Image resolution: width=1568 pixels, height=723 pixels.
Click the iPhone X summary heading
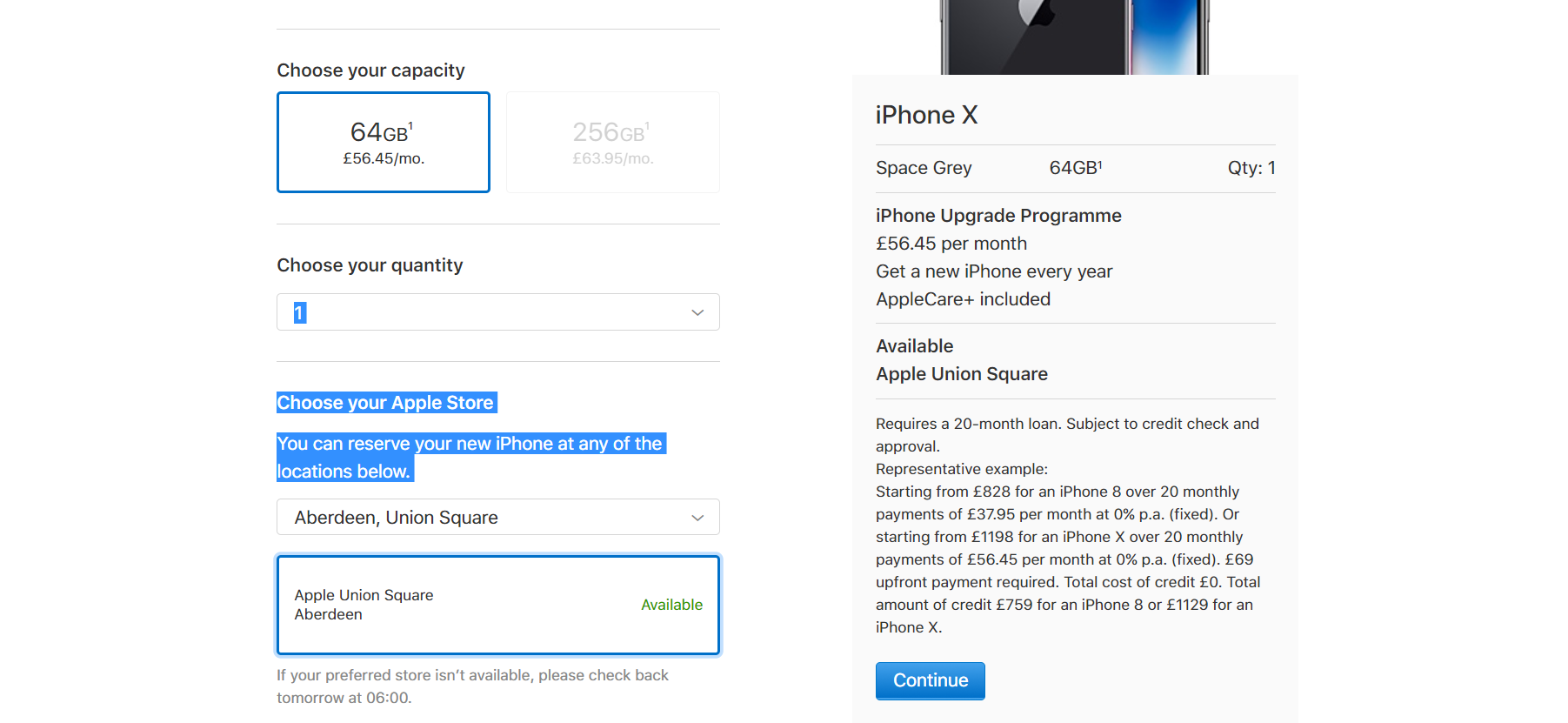pyautogui.click(x=927, y=115)
